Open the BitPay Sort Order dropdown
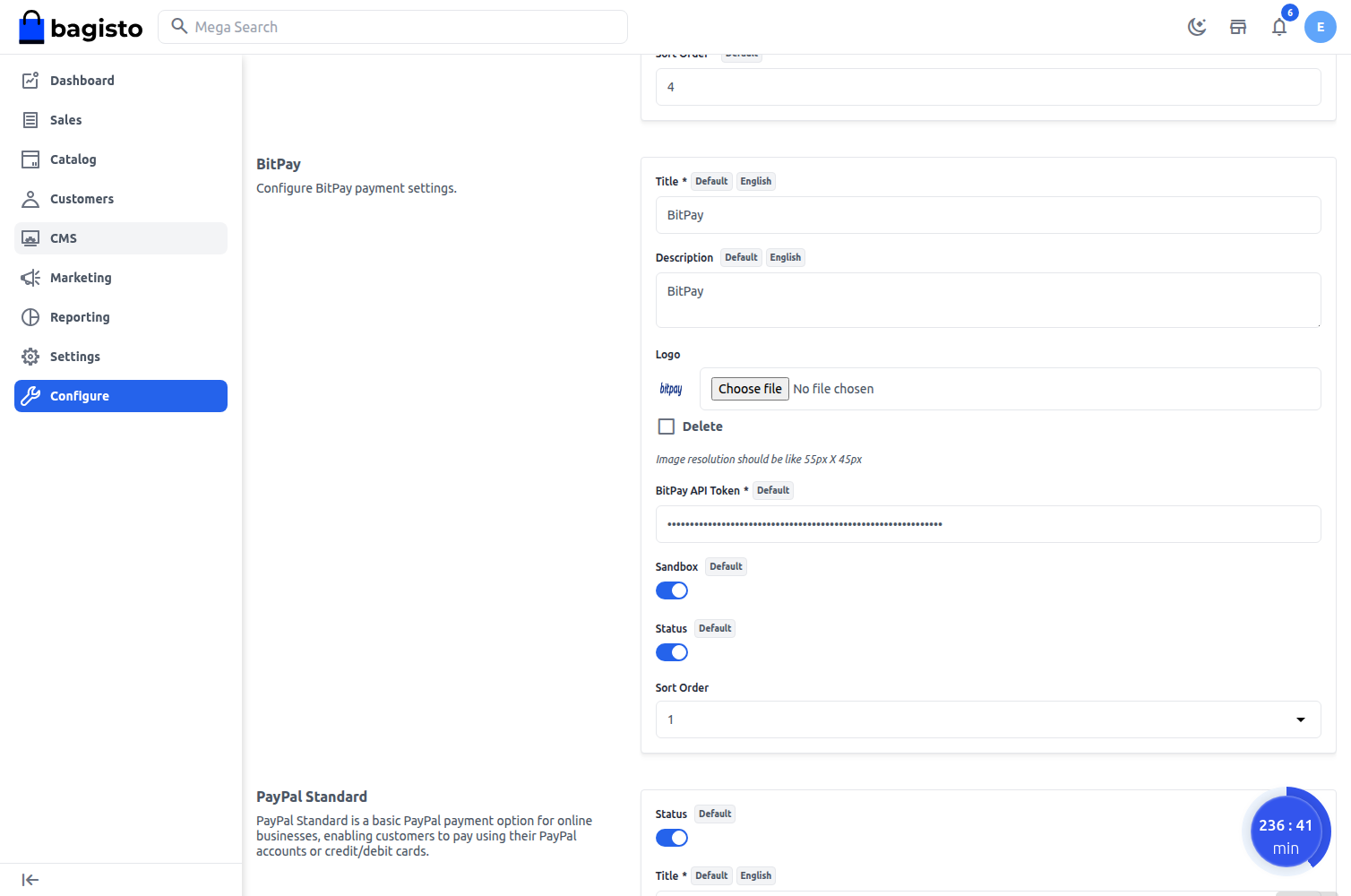This screenshot has width=1351, height=896. click(988, 719)
